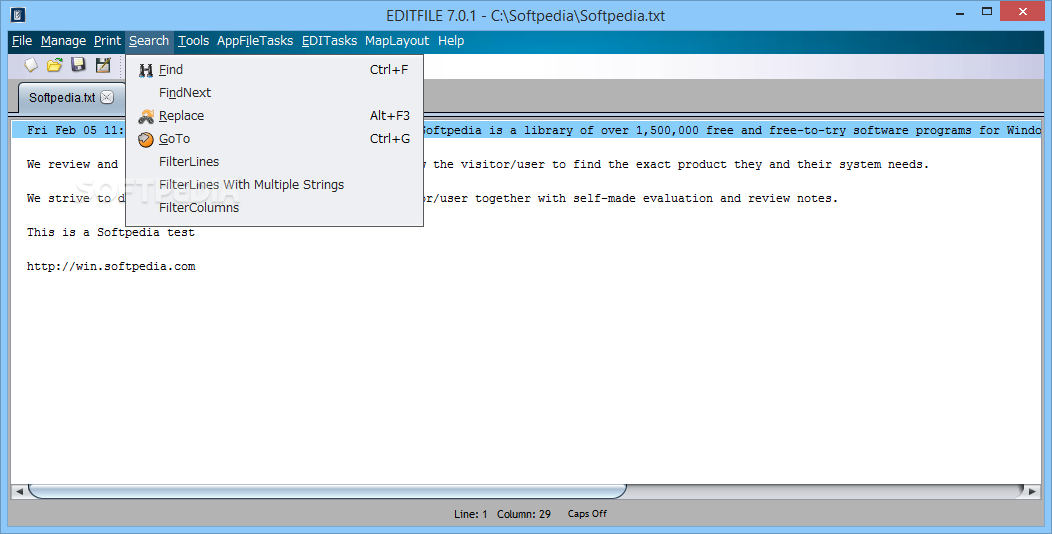
Task: Click the 'This is a Softpedia test' line
Action: 111,232
